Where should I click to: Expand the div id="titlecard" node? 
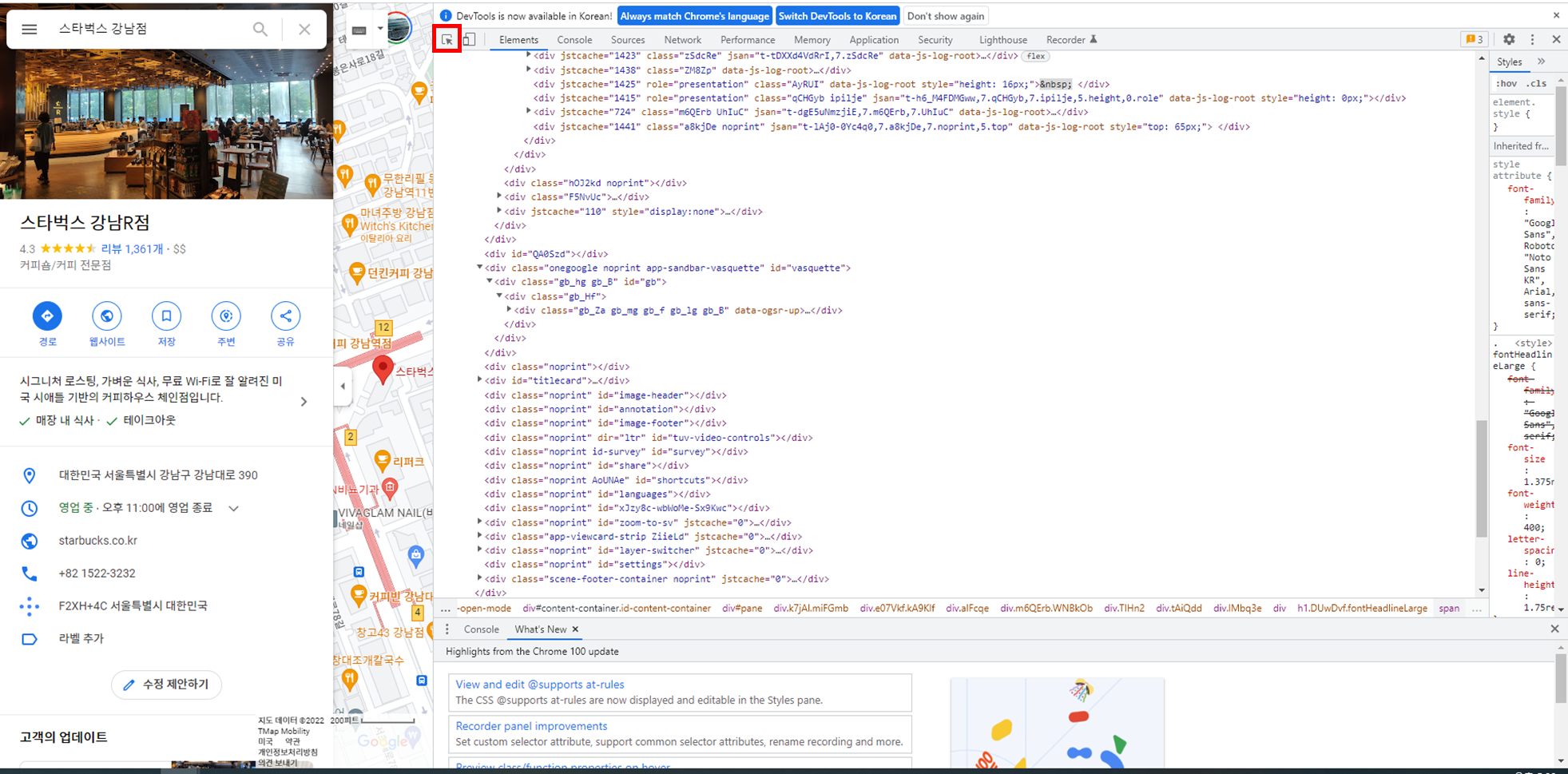479,380
